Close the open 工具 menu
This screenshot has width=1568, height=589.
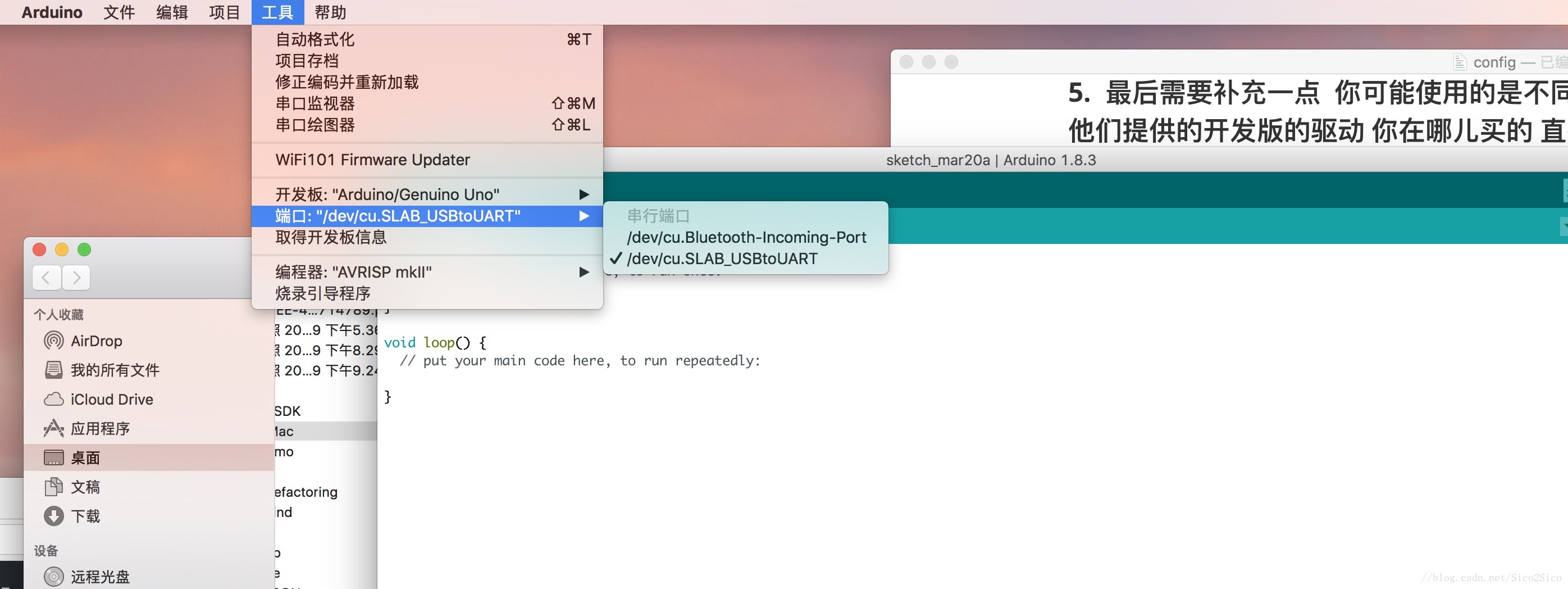tap(277, 12)
